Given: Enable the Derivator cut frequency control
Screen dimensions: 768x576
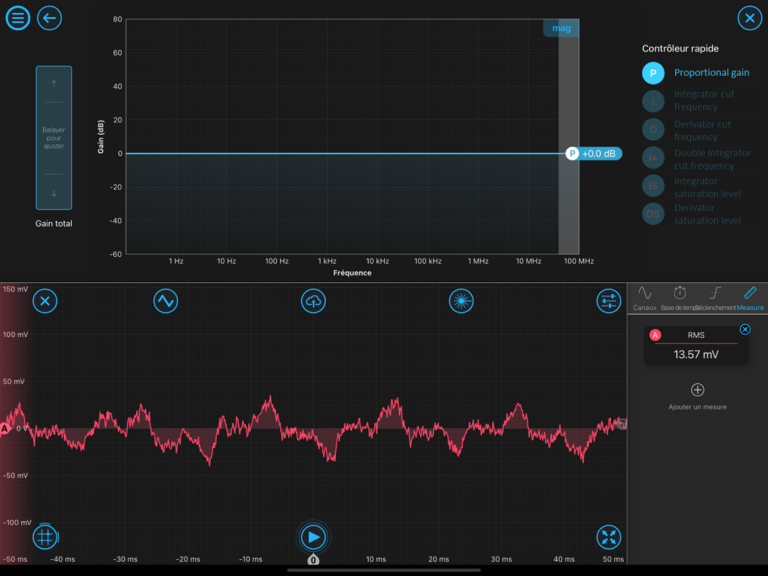Looking at the screenshot, I should click(x=653, y=130).
